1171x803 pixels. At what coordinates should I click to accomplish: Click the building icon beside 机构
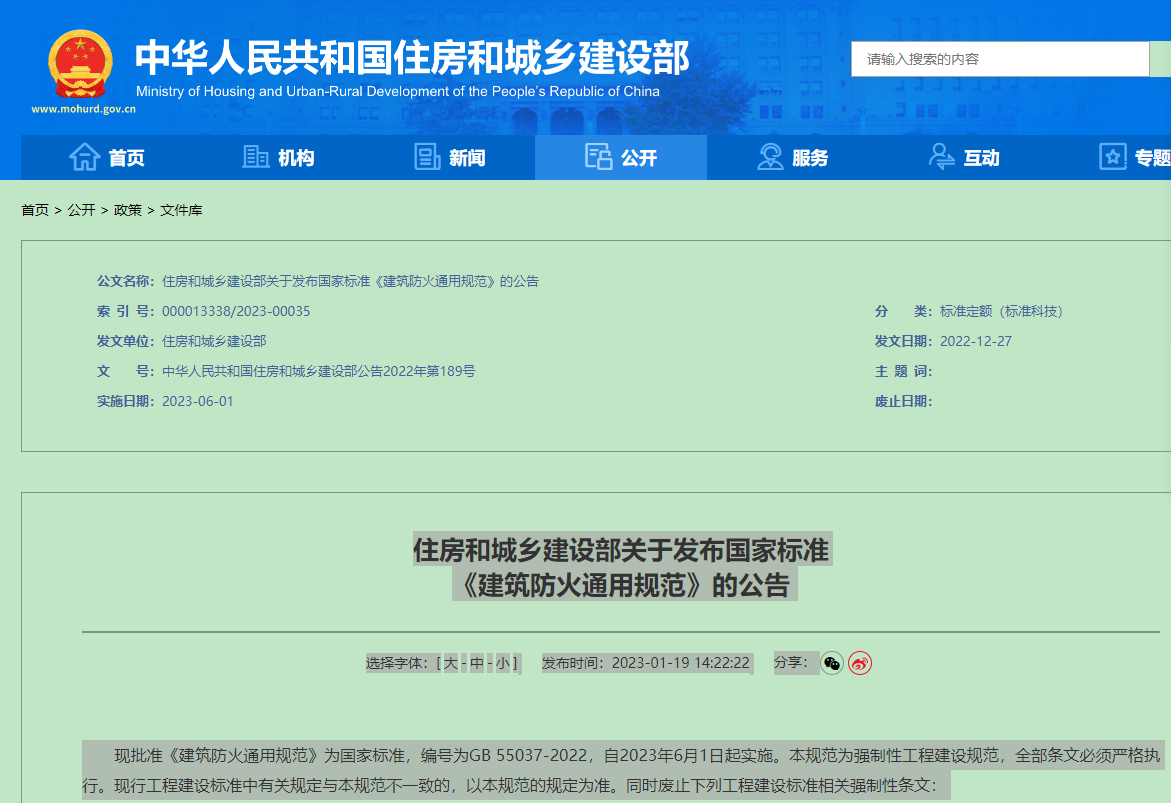coord(256,157)
